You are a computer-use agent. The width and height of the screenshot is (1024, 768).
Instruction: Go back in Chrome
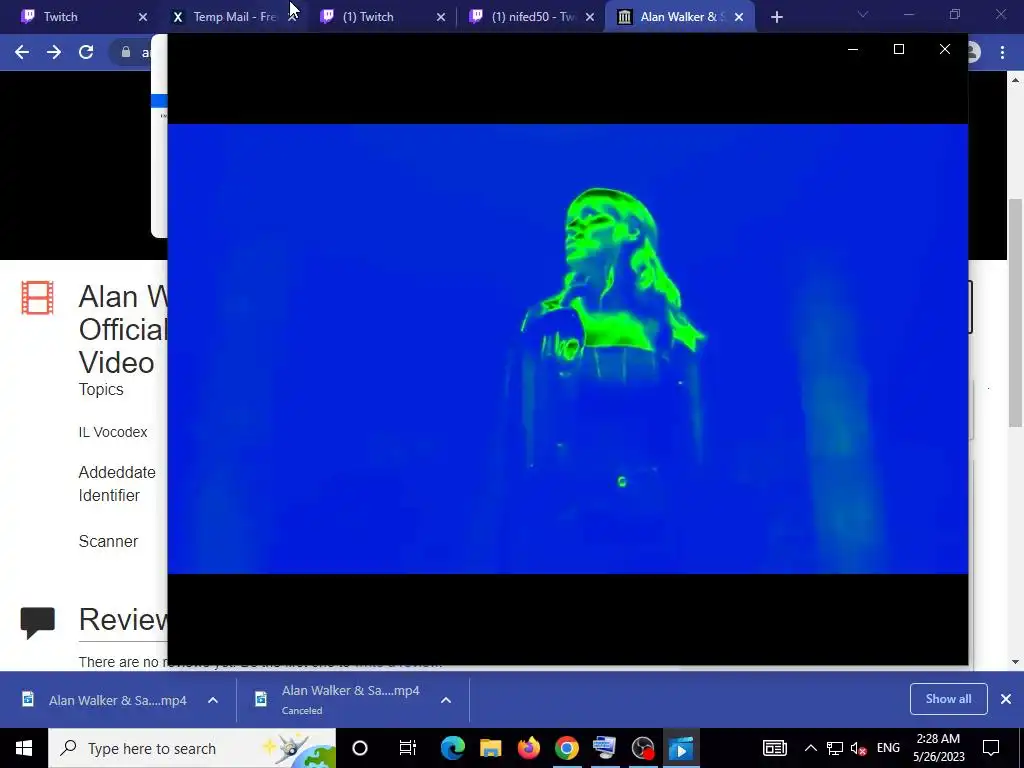click(x=22, y=52)
